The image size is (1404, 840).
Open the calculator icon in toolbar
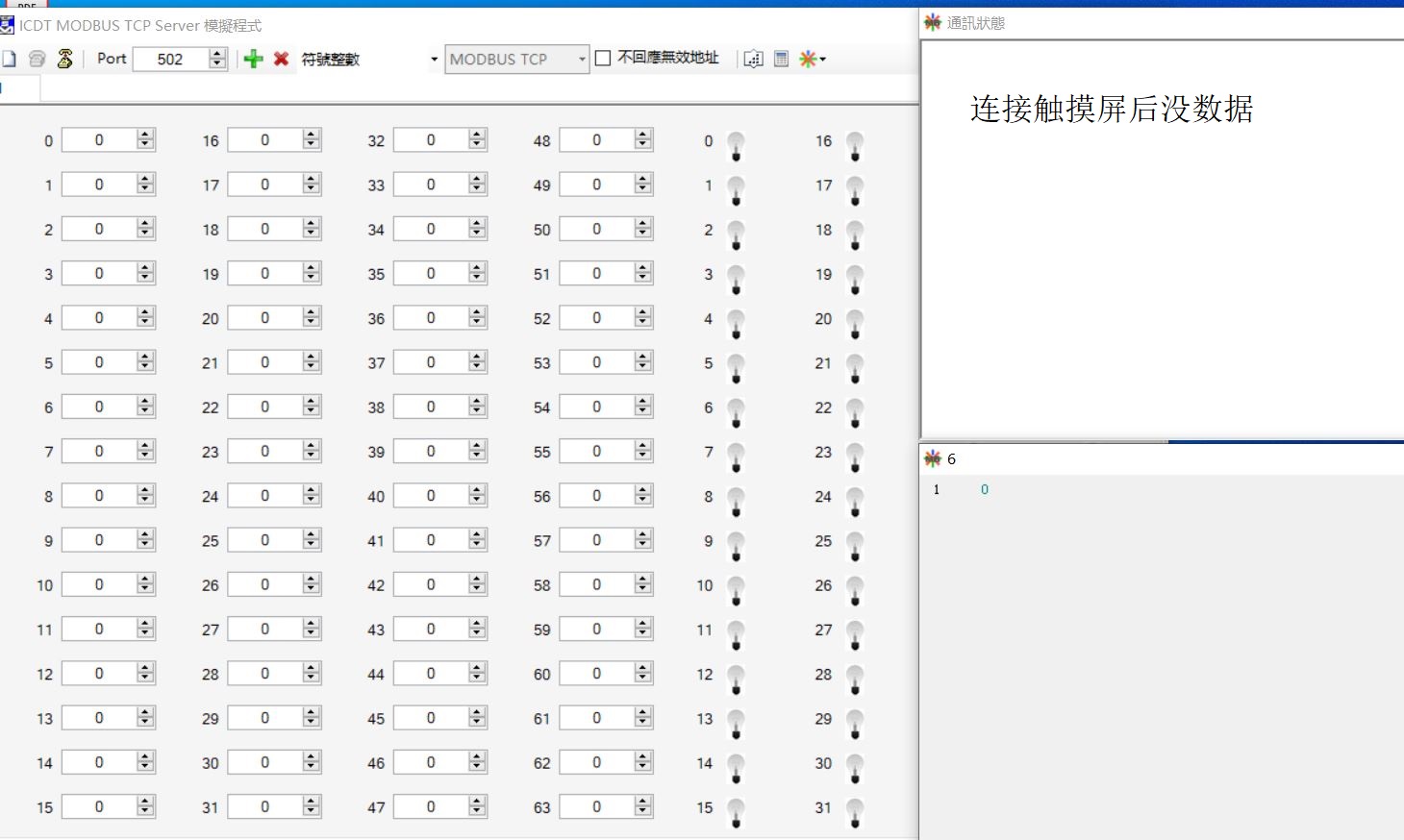pyautogui.click(x=781, y=59)
